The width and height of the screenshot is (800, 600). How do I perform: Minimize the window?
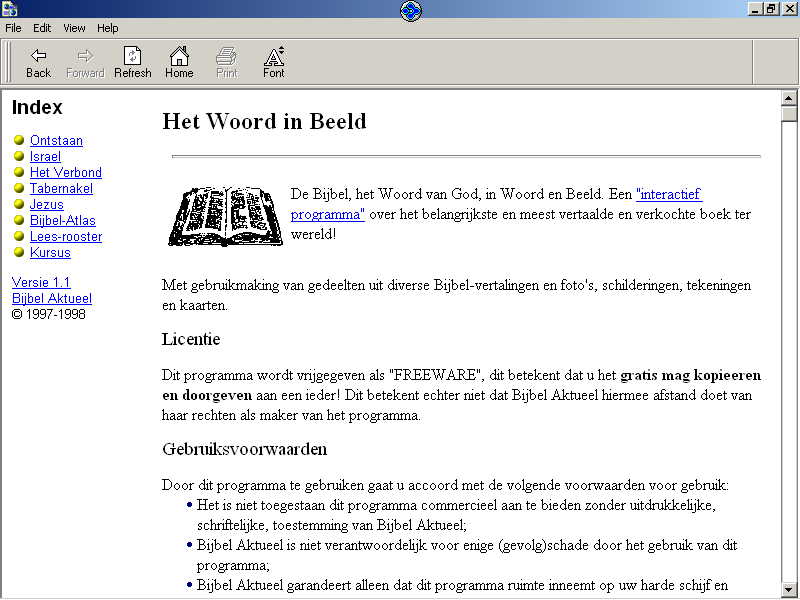pyautogui.click(x=755, y=9)
